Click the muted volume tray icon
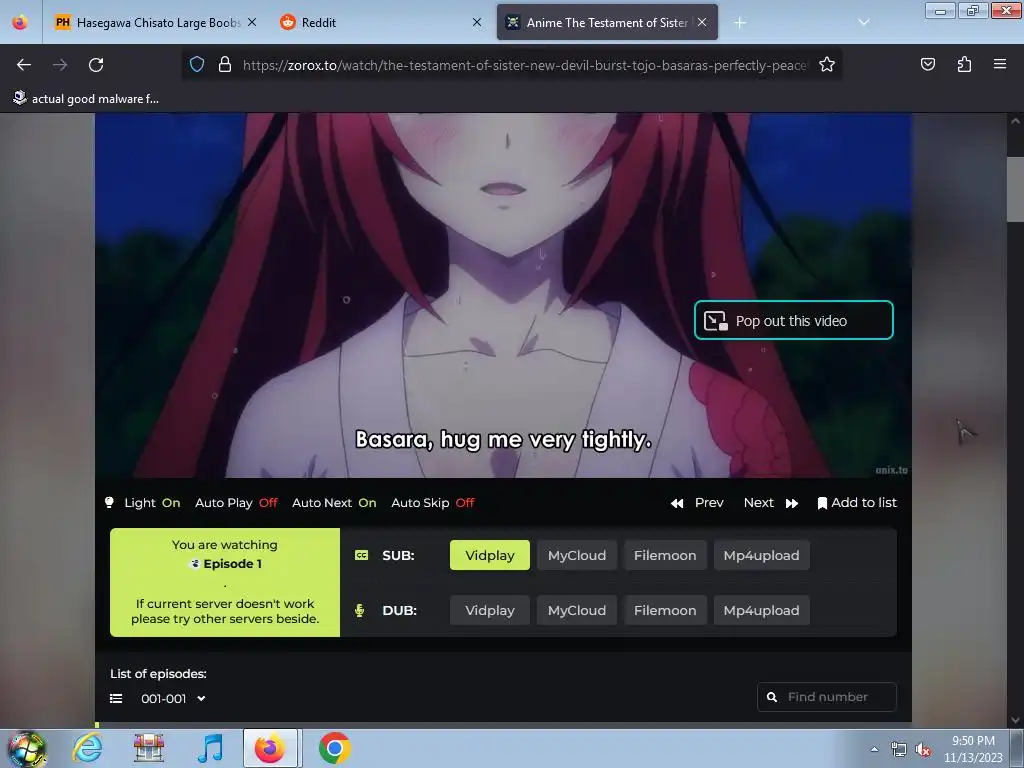This screenshot has height=768, width=1024. tap(923, 750)
